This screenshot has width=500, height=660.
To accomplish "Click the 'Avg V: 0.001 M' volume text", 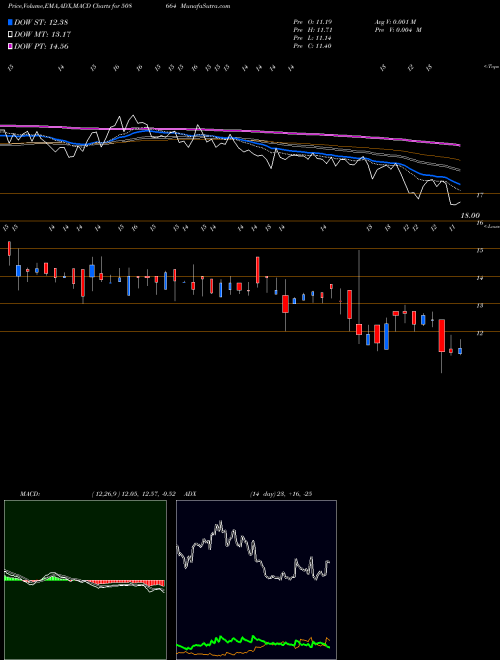I will tap(395, 22).
